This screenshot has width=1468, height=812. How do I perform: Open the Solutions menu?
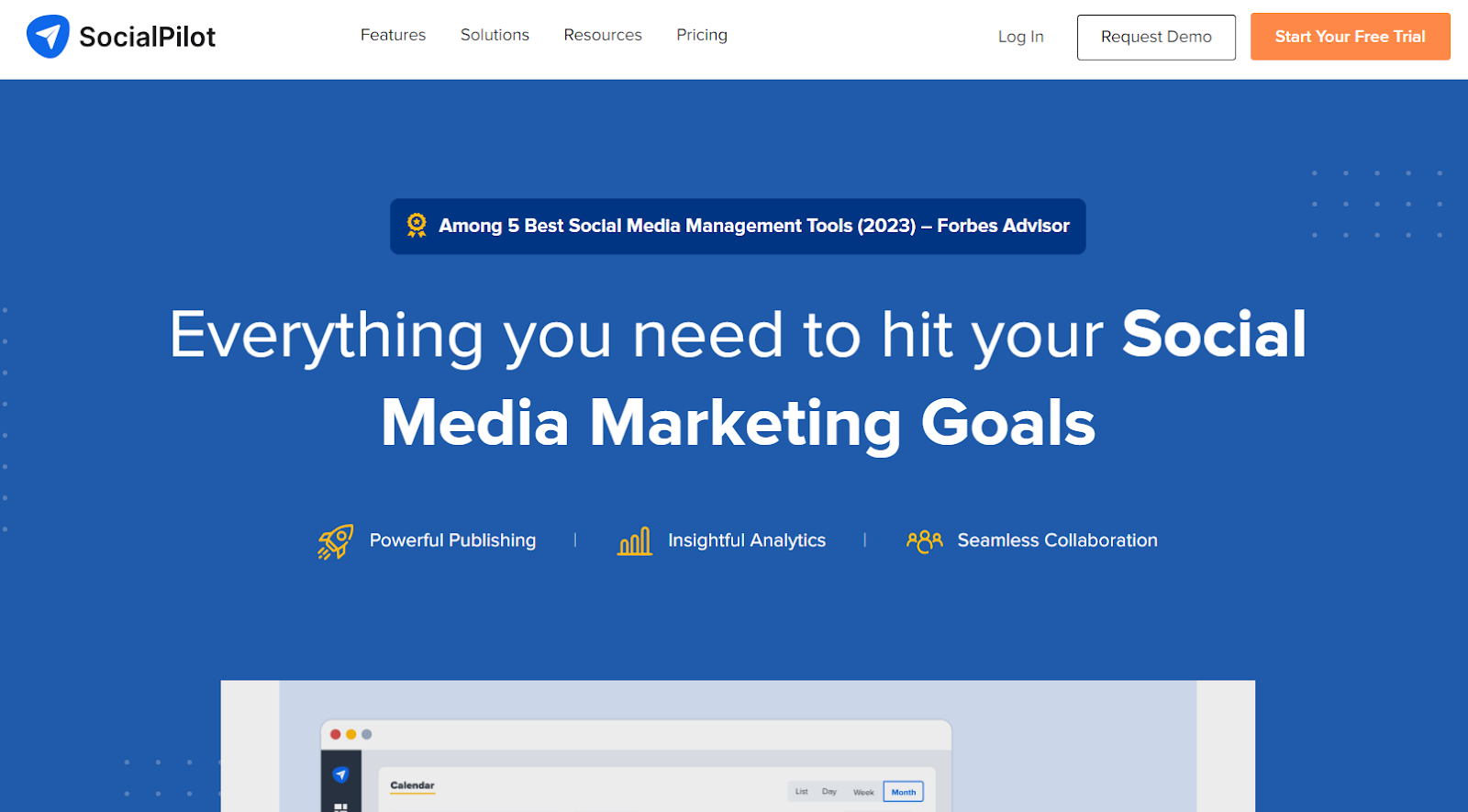[x=495, y=35]
